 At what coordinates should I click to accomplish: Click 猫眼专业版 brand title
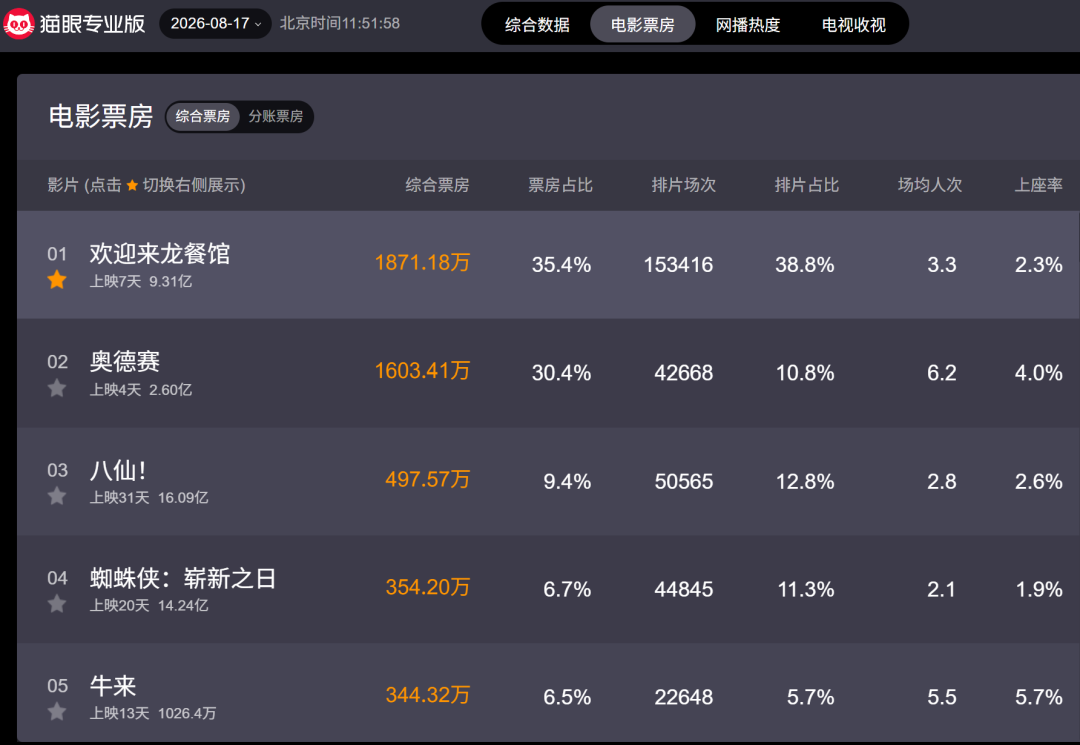coord(92,24)
